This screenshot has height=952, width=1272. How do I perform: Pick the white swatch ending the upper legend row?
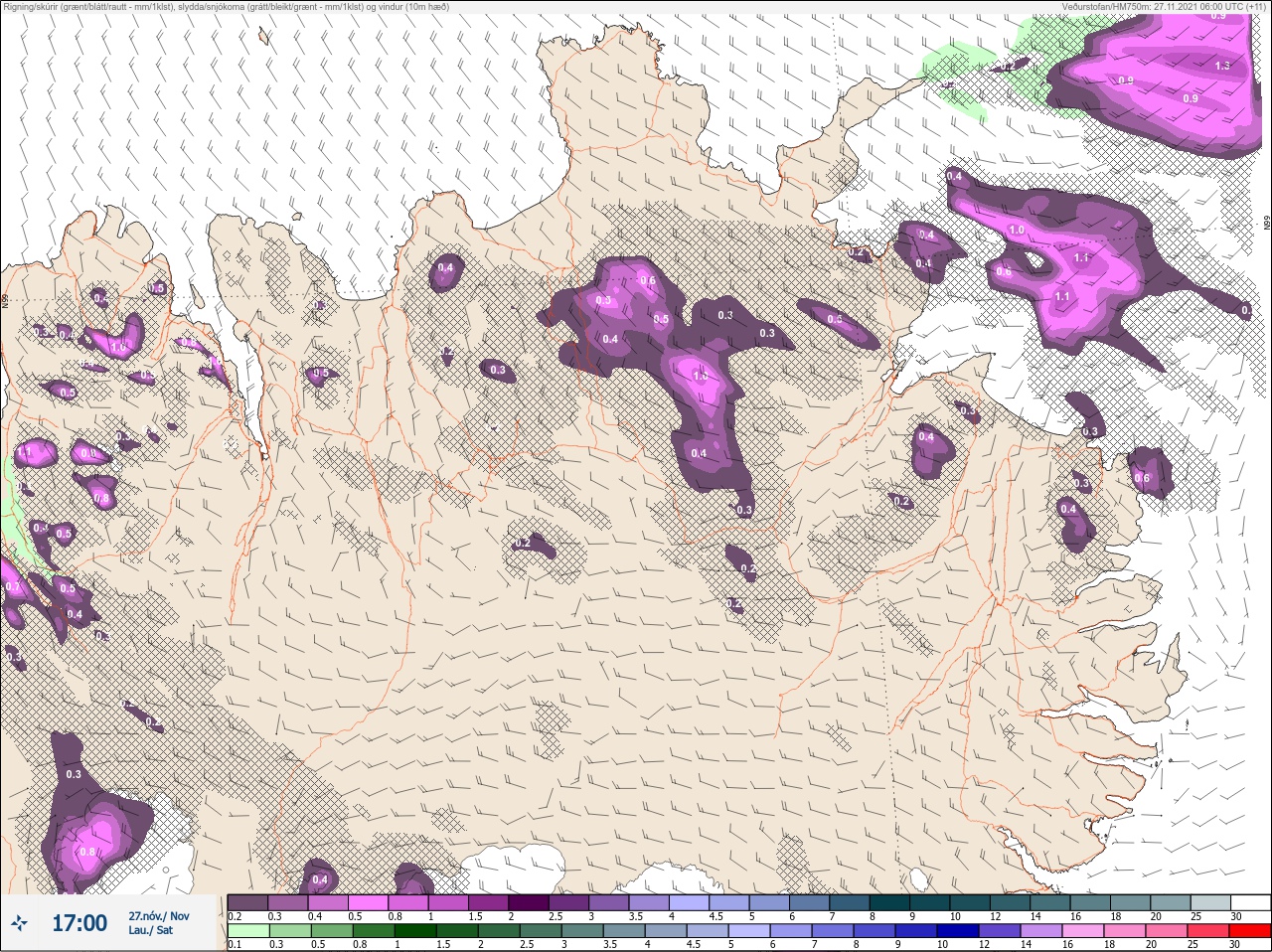coord(1250,902)
